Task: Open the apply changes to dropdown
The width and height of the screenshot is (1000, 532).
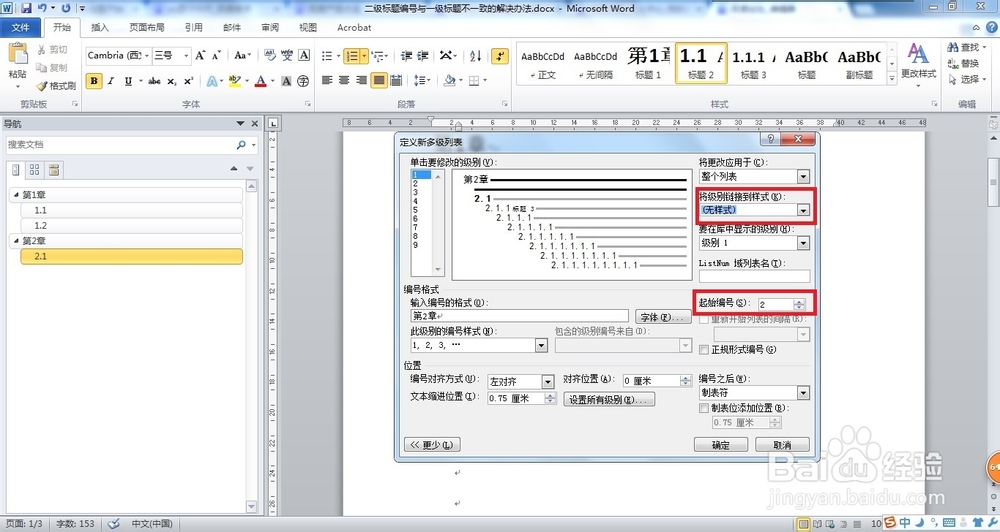Action: 803,177
